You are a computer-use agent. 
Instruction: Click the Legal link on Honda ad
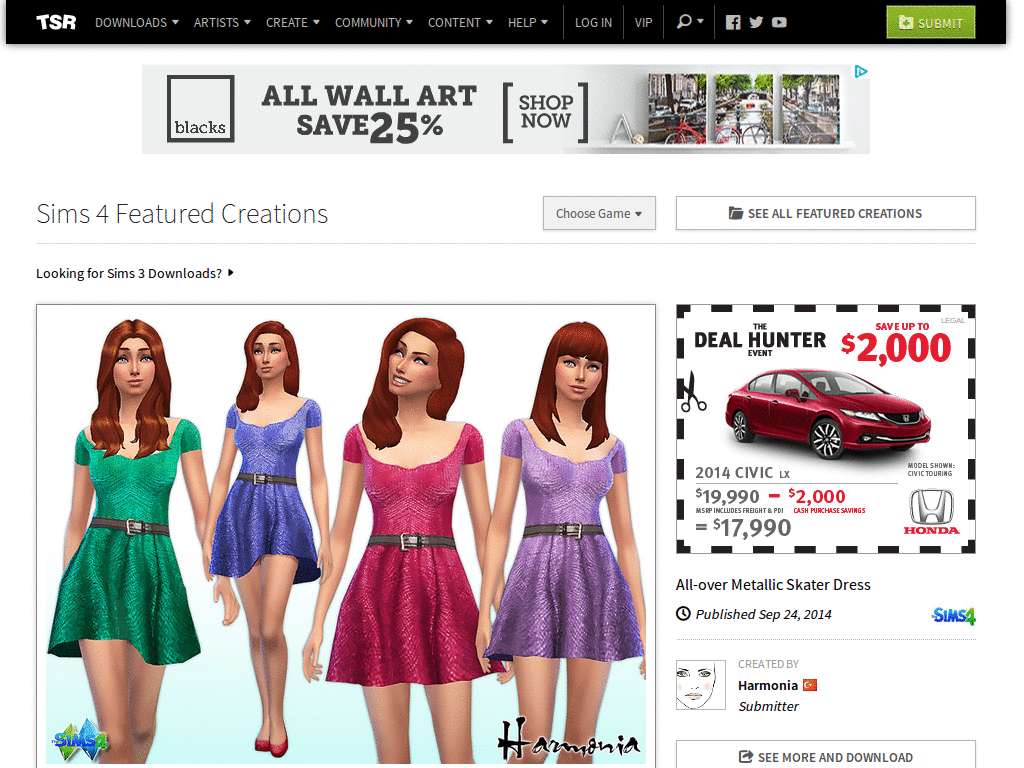(952, 320)
